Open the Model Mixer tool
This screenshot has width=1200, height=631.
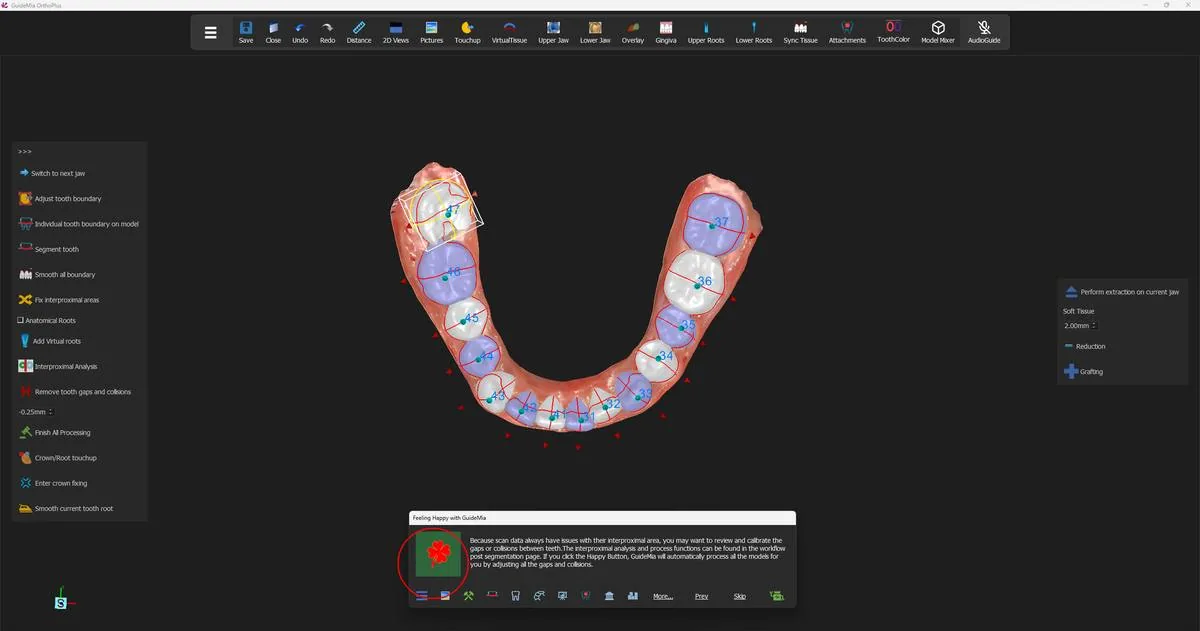[x=938, y=32]
